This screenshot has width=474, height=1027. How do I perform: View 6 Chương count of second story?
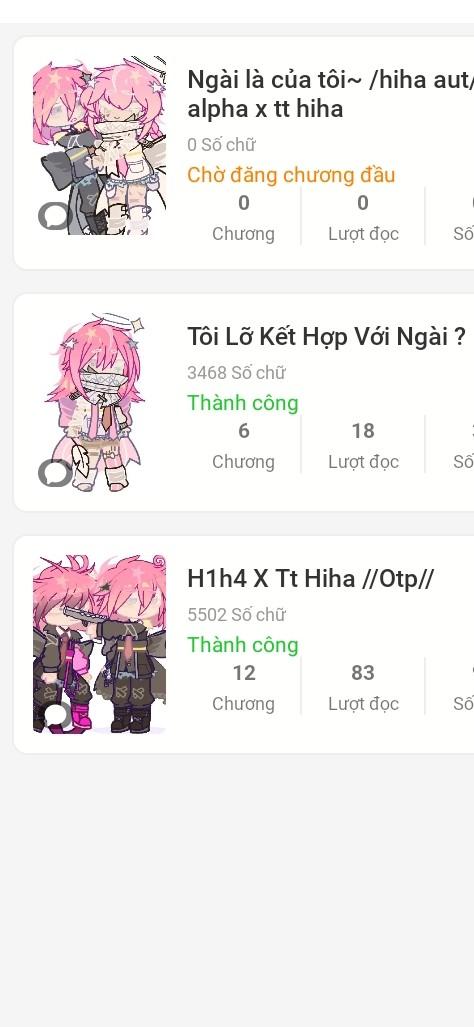click(x=244, y=445)
